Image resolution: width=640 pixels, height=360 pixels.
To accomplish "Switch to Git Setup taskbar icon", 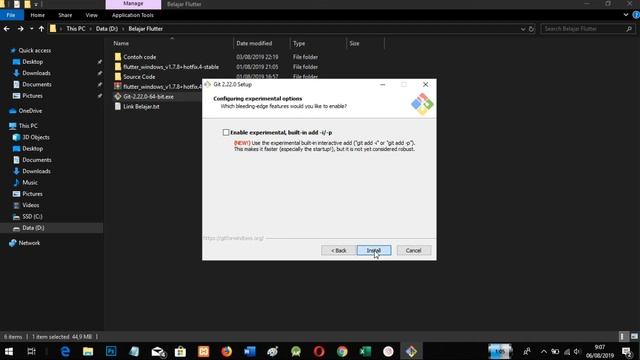I will point(411,351).
